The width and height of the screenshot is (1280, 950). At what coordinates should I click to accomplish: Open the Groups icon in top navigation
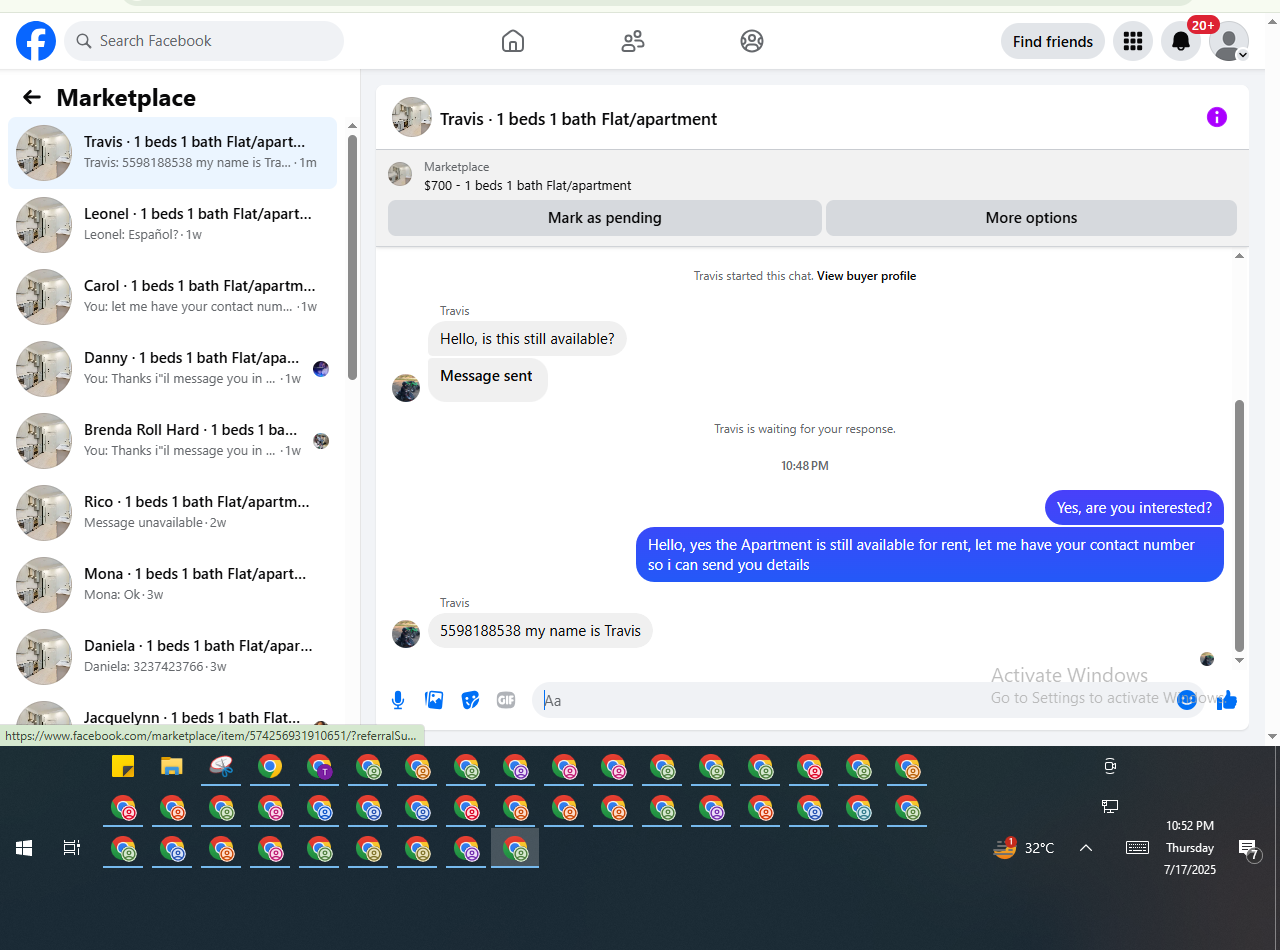coord(752,41)
